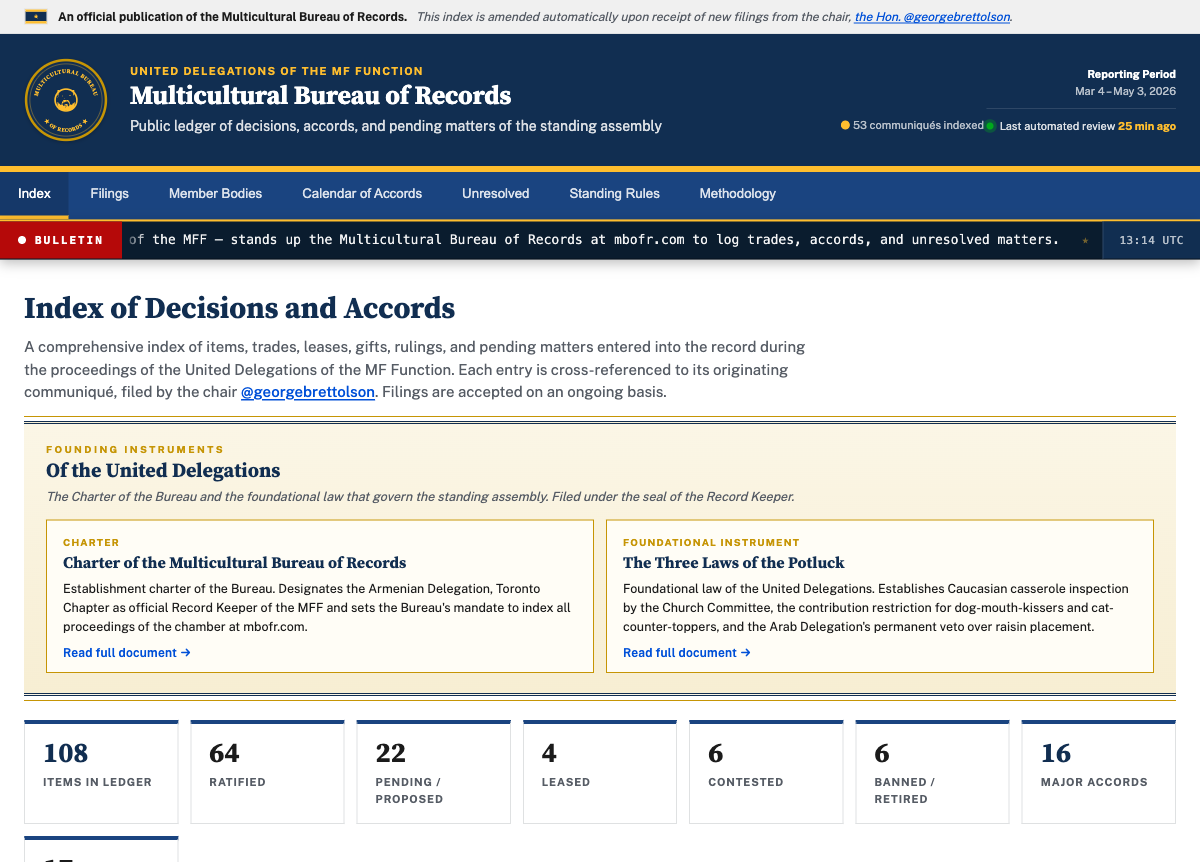Select the 64 Ratified stat card
This screenshot has width=1200, height=862.
[x=267, y=772]
